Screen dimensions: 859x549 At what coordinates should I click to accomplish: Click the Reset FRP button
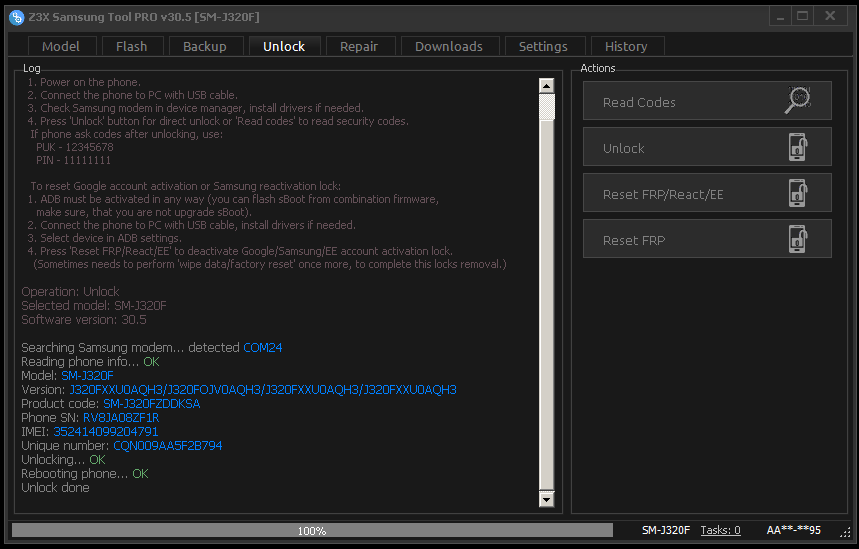click(x=707, y=239)
